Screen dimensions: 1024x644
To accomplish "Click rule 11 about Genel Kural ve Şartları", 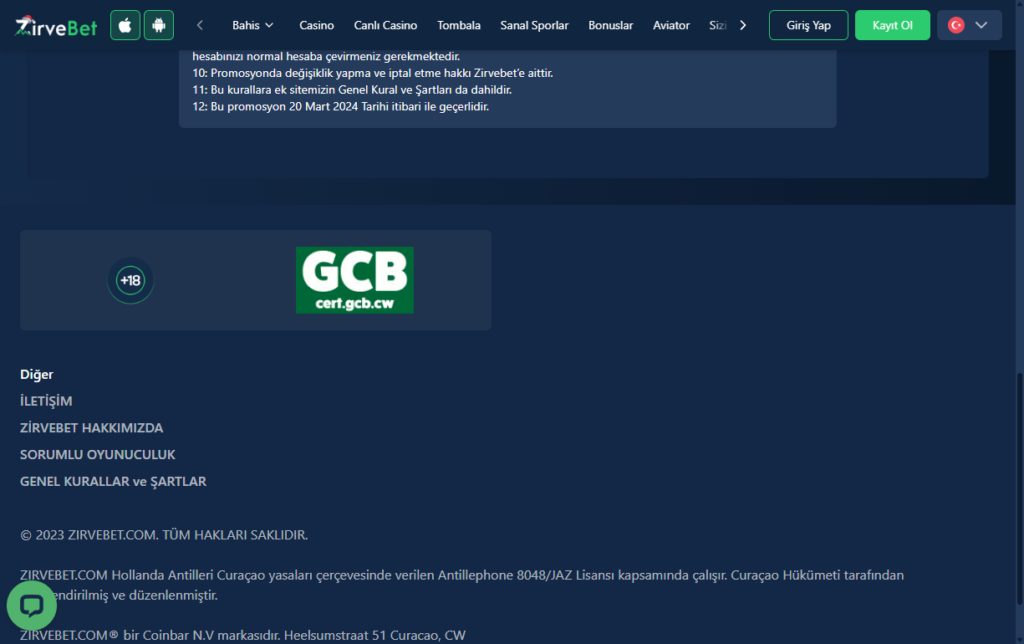I will 352,90.
